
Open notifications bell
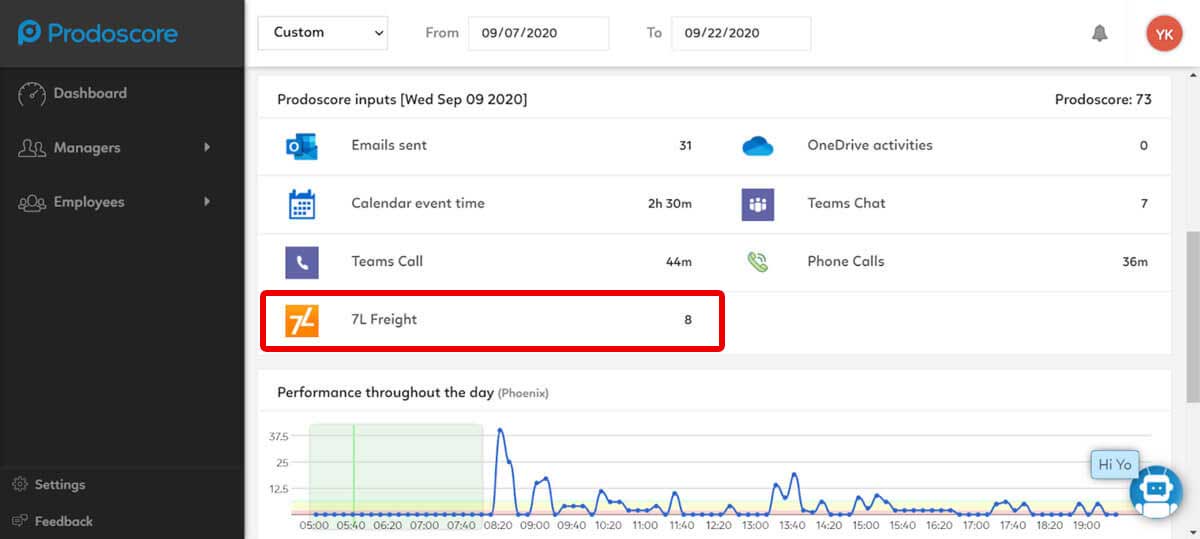pos(1099,33)
